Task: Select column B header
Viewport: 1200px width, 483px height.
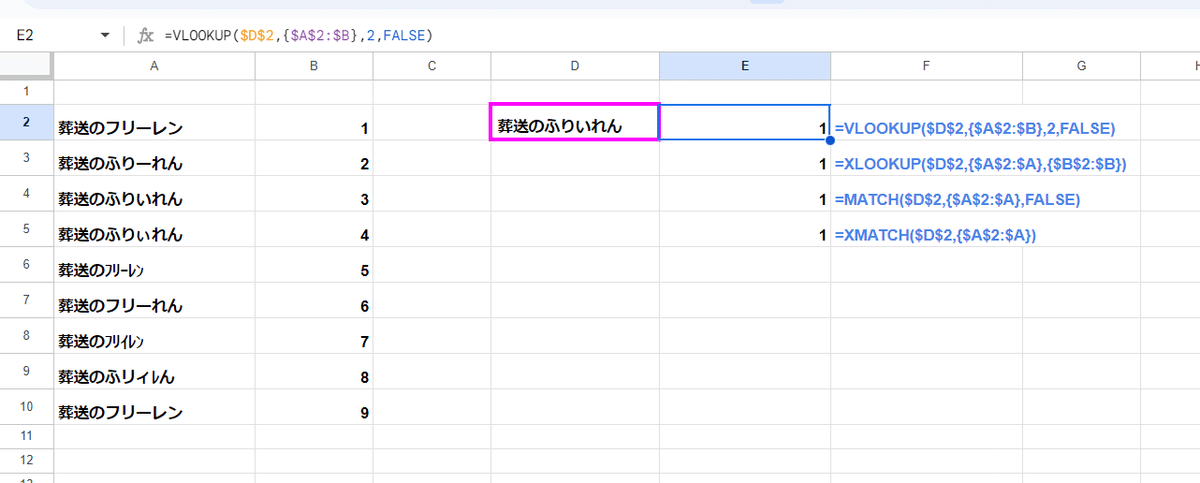Action: (314, 65)
